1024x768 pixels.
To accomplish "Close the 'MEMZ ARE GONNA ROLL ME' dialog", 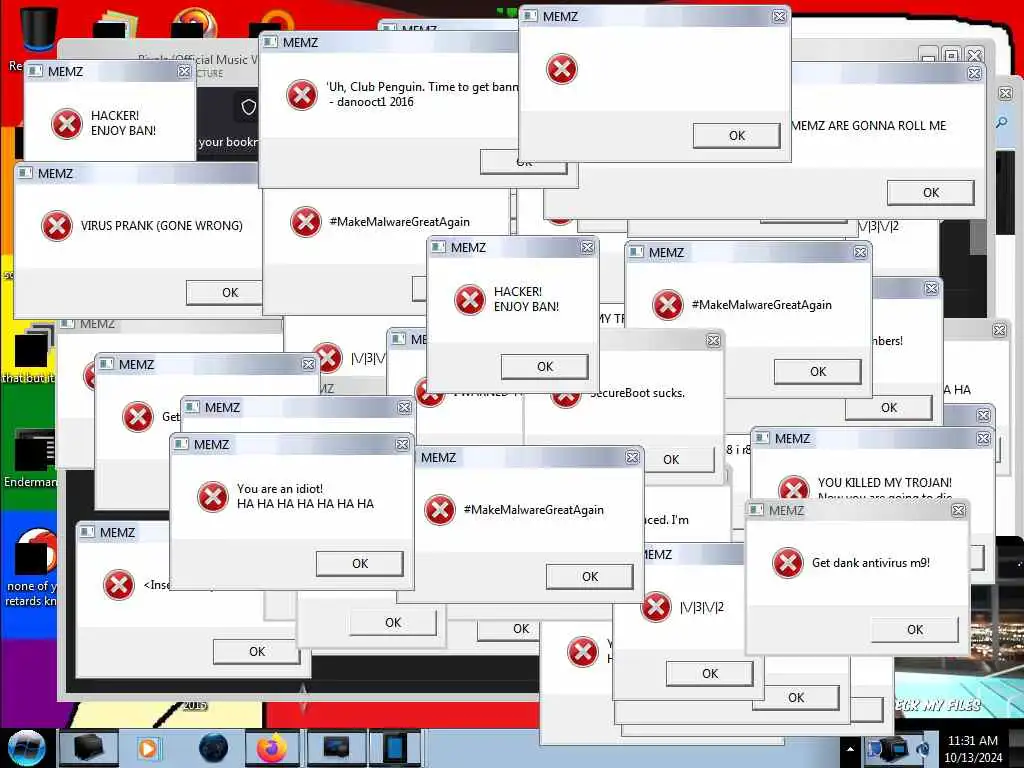I will 974,73.
